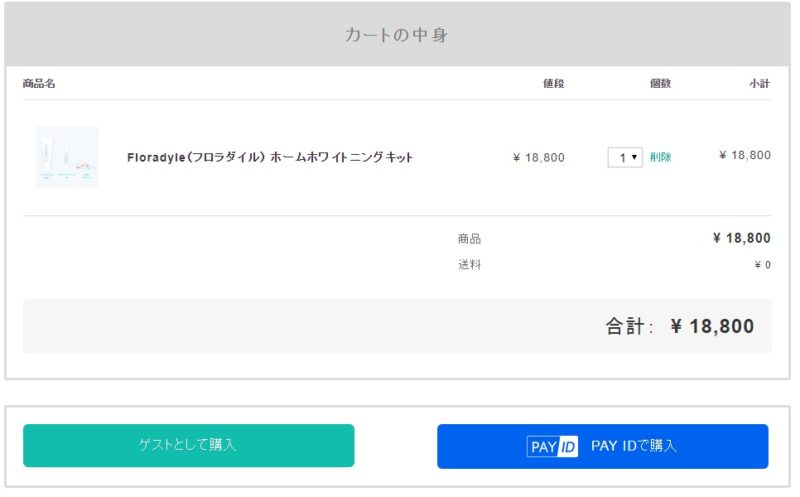The image size is (800, 497).
Task: Click the 商品 summary label
Action: [469, 239]
